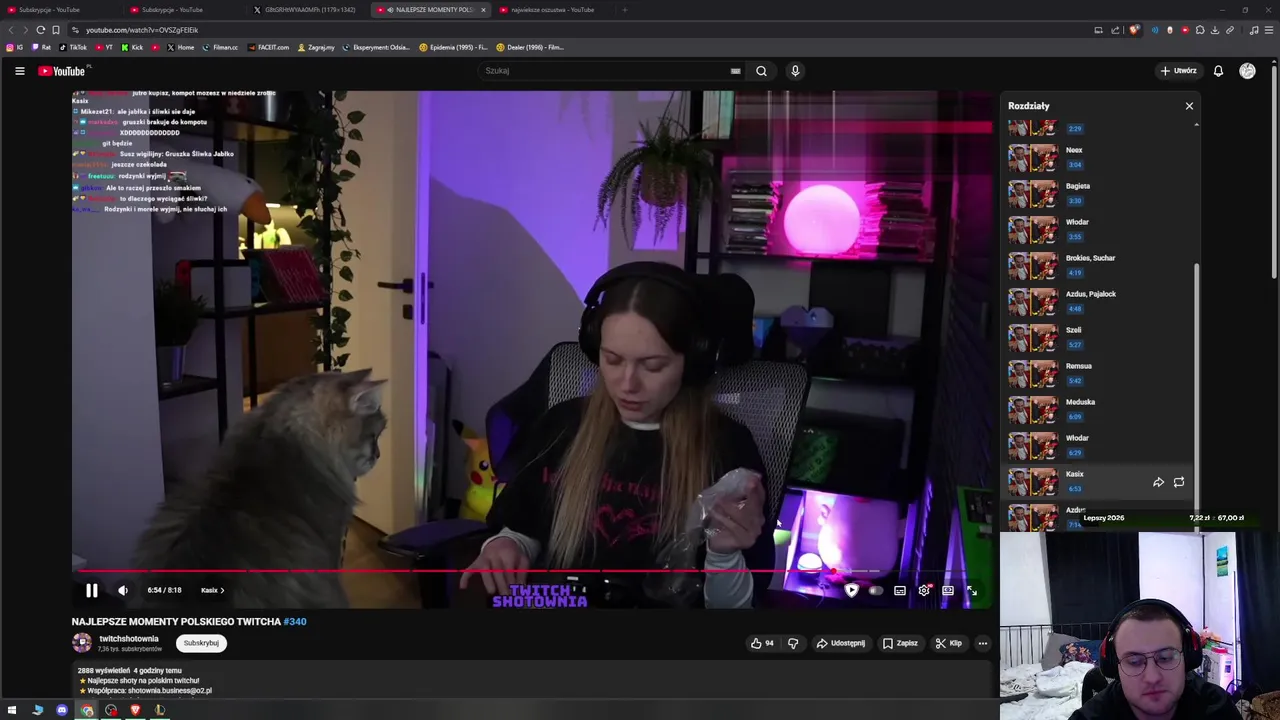
Task: Open the more actions three-dot menu
Action: point(983,643)
